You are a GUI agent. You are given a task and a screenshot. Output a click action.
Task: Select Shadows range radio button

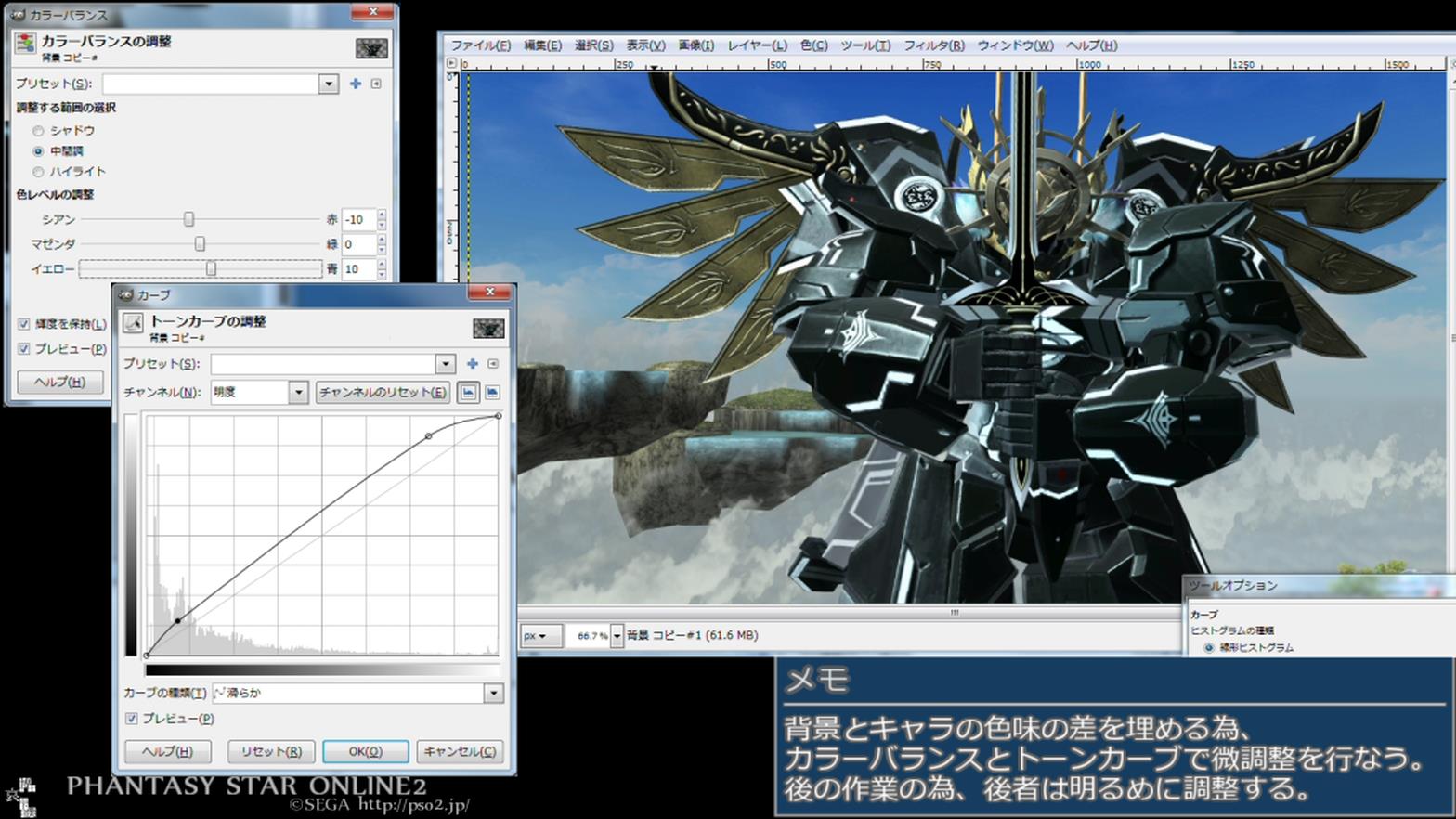coord(38,131)
